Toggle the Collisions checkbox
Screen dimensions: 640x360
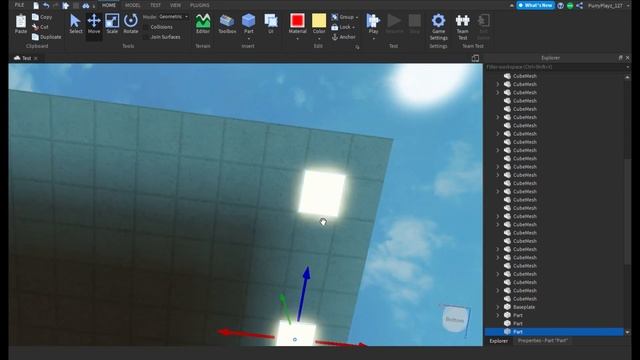[146, 27]
